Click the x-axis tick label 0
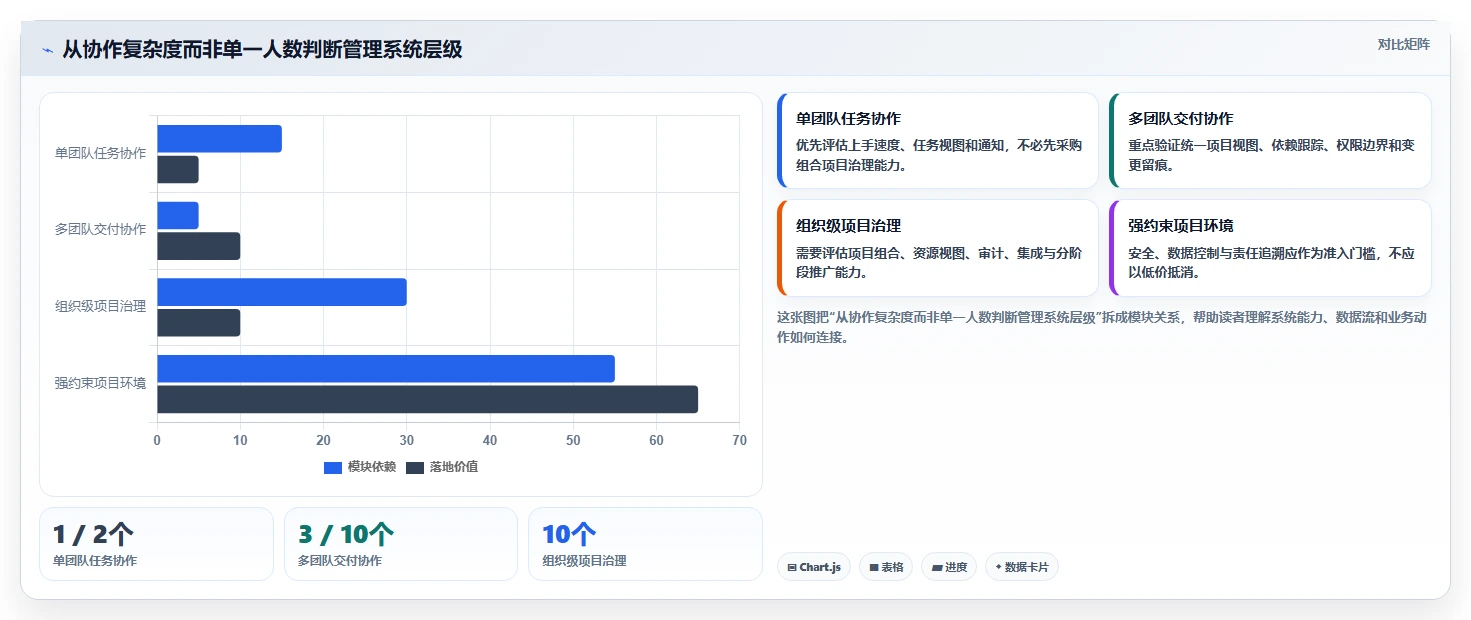Screen dimensions: 1471x620 coord(157,440)
